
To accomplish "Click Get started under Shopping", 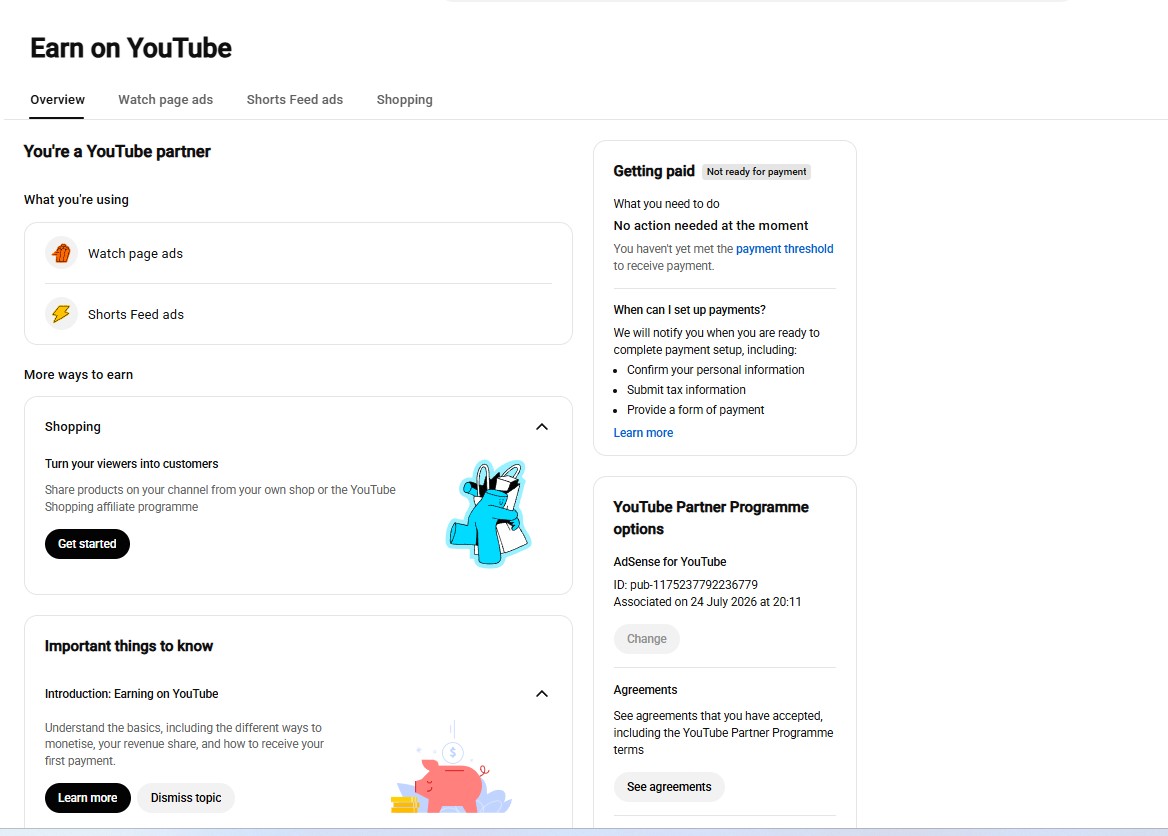I will click(87, 544).
